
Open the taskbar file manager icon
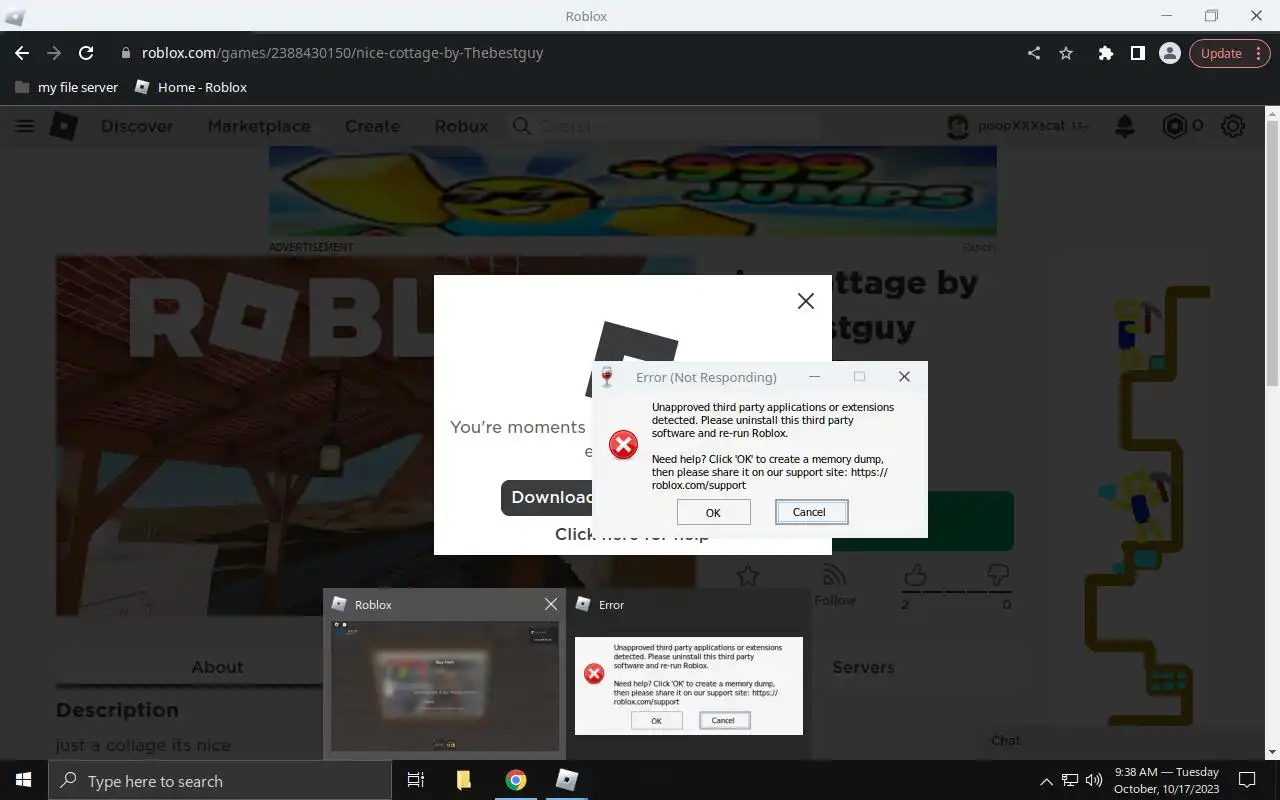pyautogui.click(x=464, y=780)
